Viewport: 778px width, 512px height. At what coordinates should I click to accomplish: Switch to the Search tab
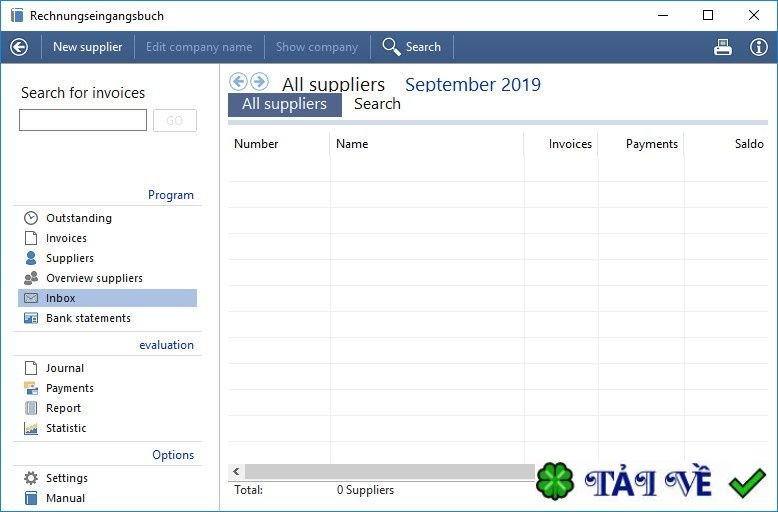(x=377, y=104)
